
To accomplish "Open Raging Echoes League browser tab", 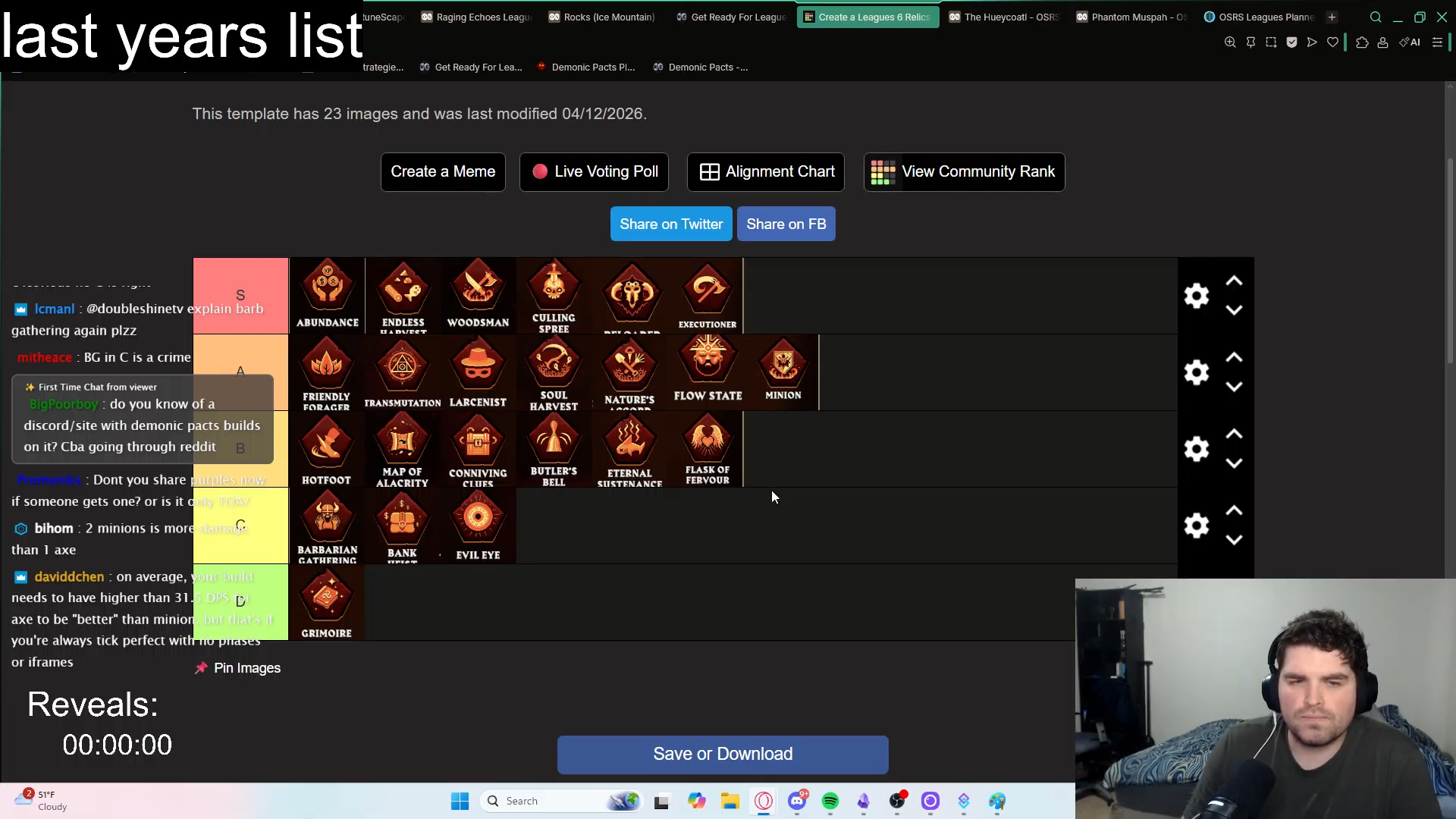I will click(476, 17).
